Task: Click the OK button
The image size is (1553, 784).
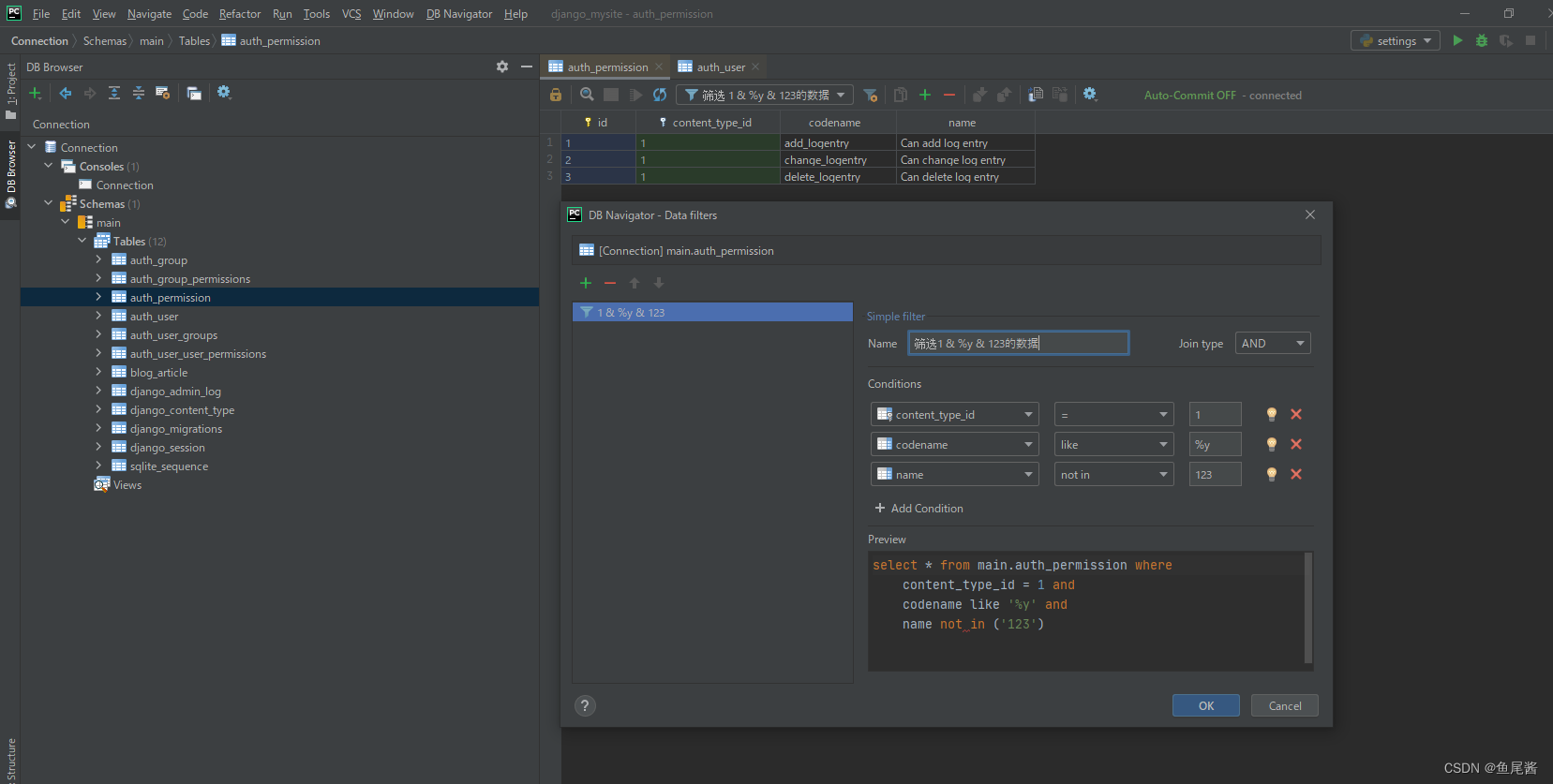Action: pos(1205,705)
